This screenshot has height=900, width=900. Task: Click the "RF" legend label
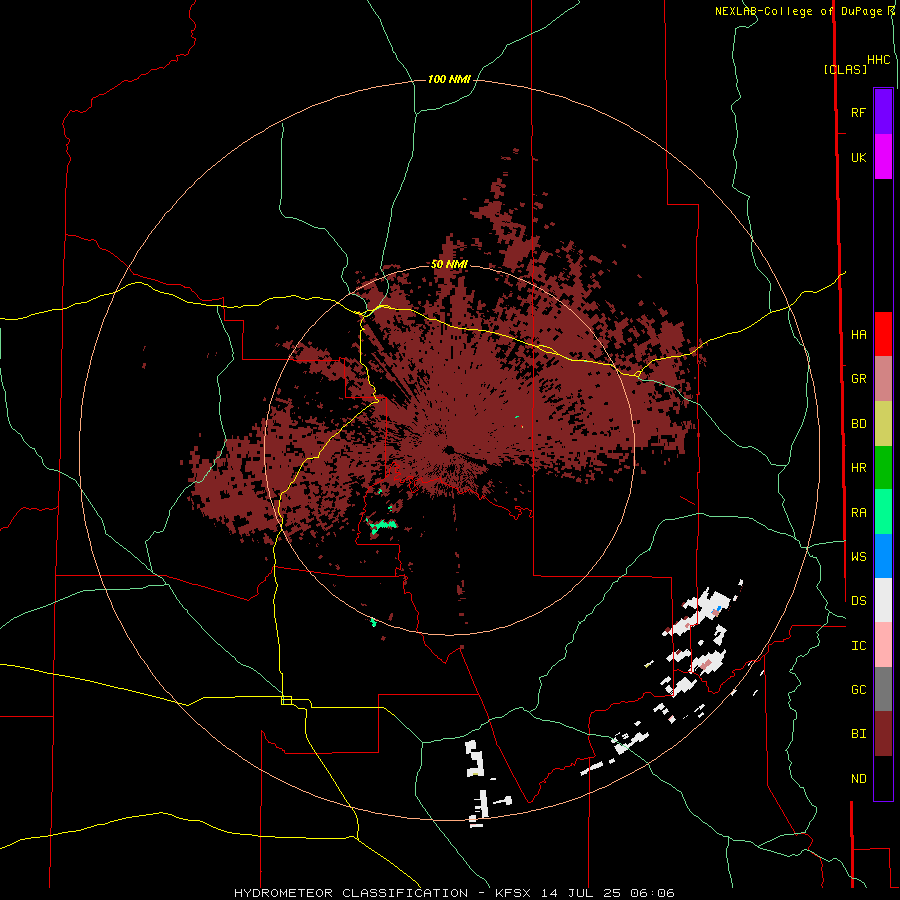pyautogui.click(x=858, y=112)
